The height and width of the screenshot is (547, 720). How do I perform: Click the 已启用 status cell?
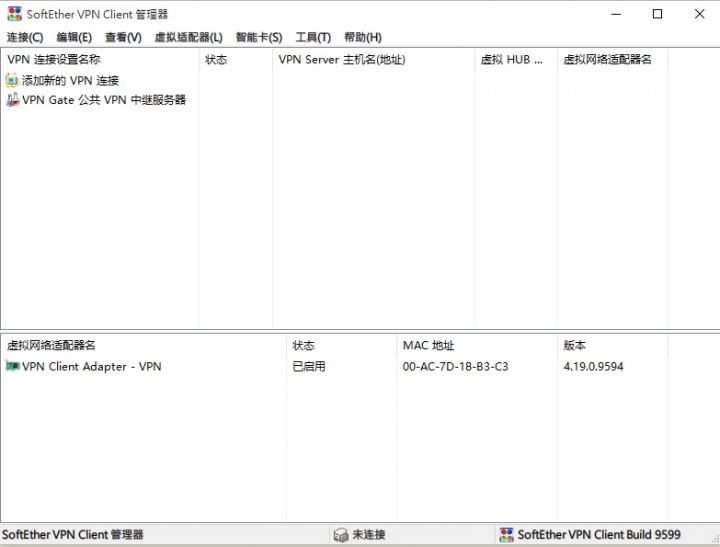click(x=309, y=367)
